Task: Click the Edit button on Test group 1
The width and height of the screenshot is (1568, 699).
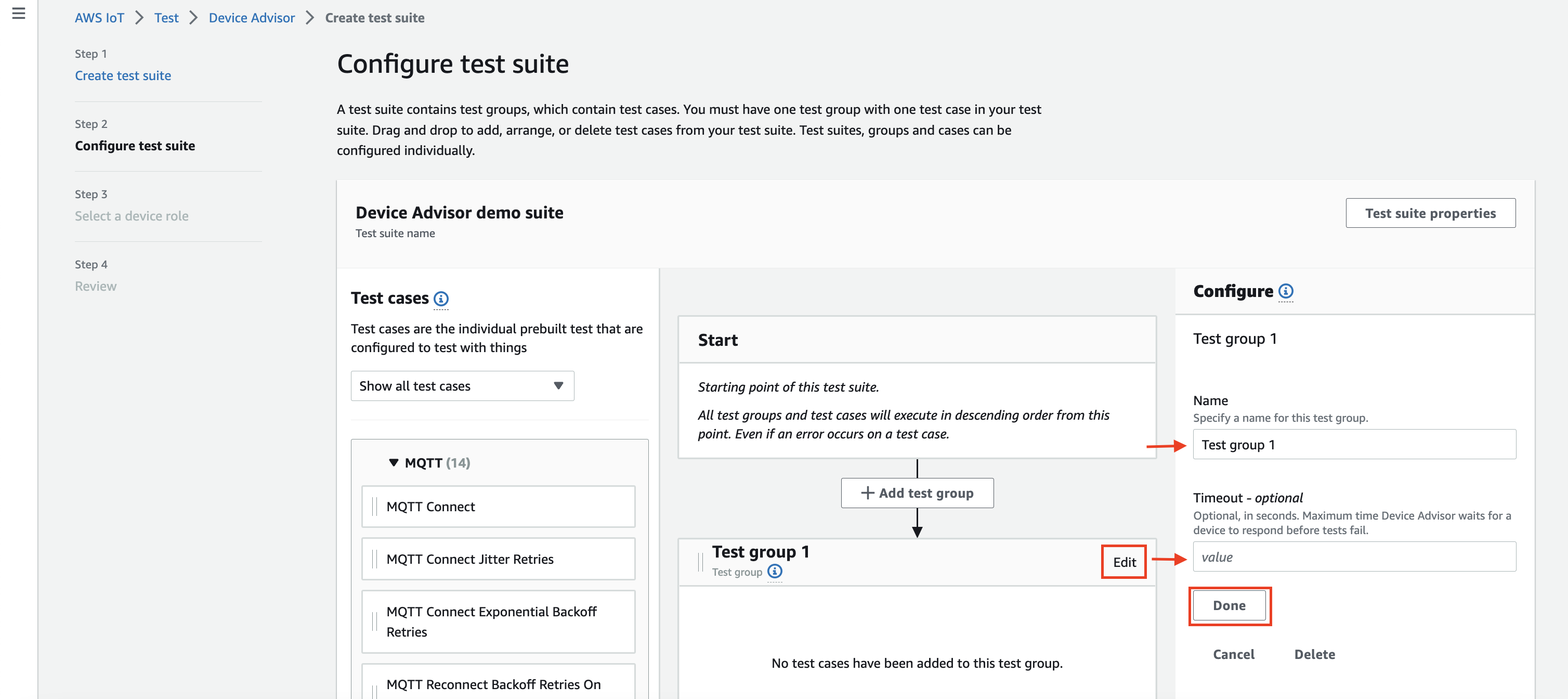Action: [1122, 562]
